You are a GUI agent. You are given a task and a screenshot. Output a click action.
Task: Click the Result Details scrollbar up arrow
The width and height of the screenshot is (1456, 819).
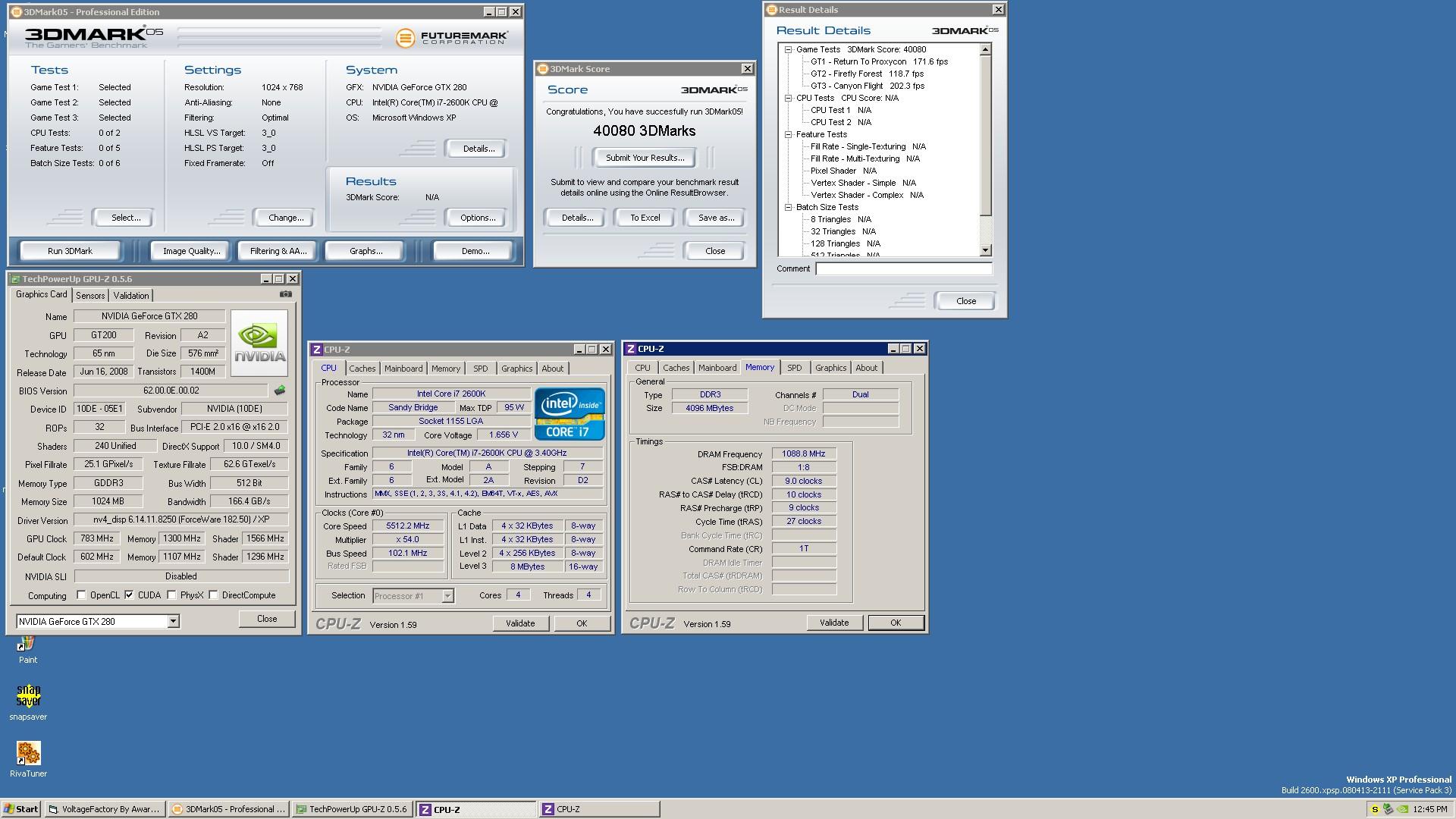[x=985, y=49]
